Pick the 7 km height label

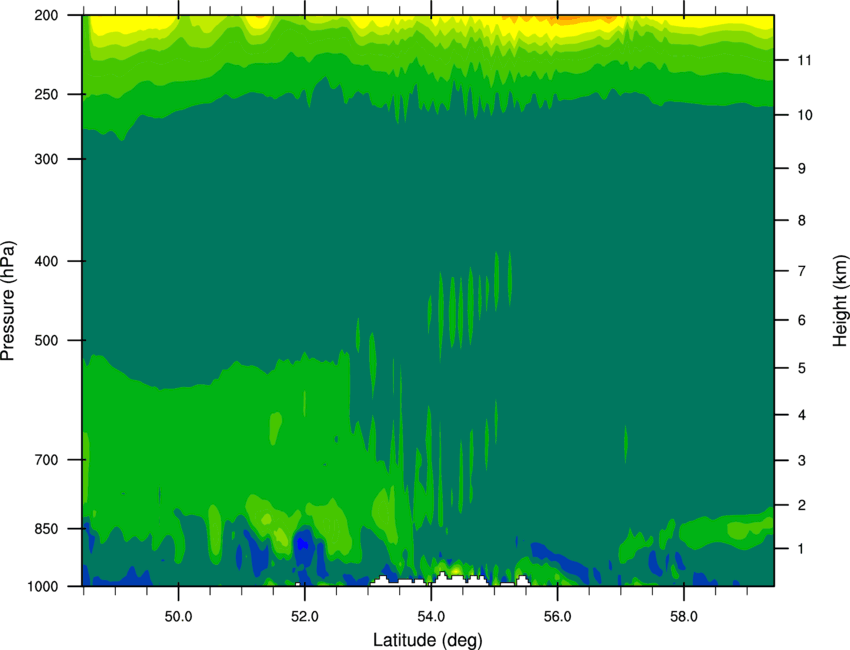[x=802, y=271]
